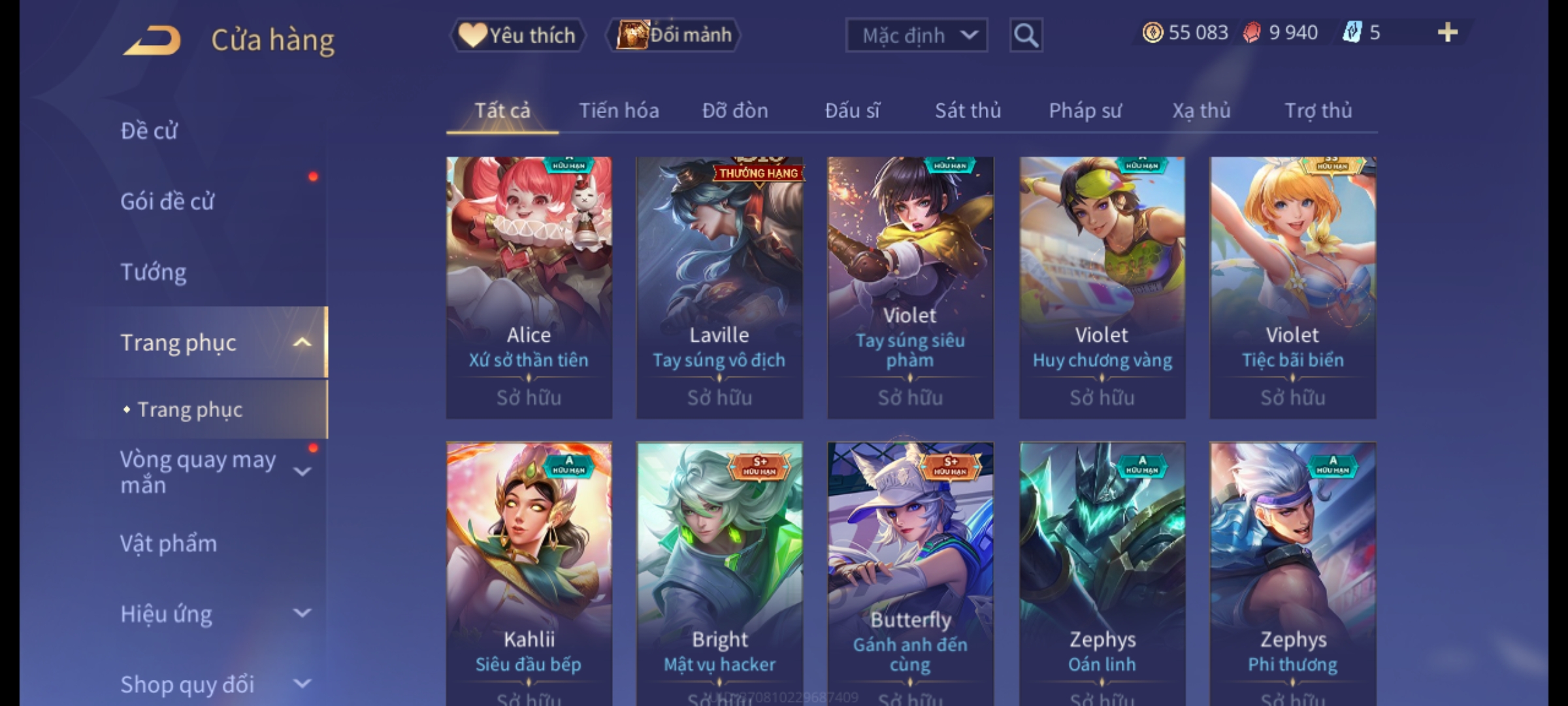This screenshot has width=1568, height=706.
Task: Open the search magnifier icon
Action: click(1026, 35)
